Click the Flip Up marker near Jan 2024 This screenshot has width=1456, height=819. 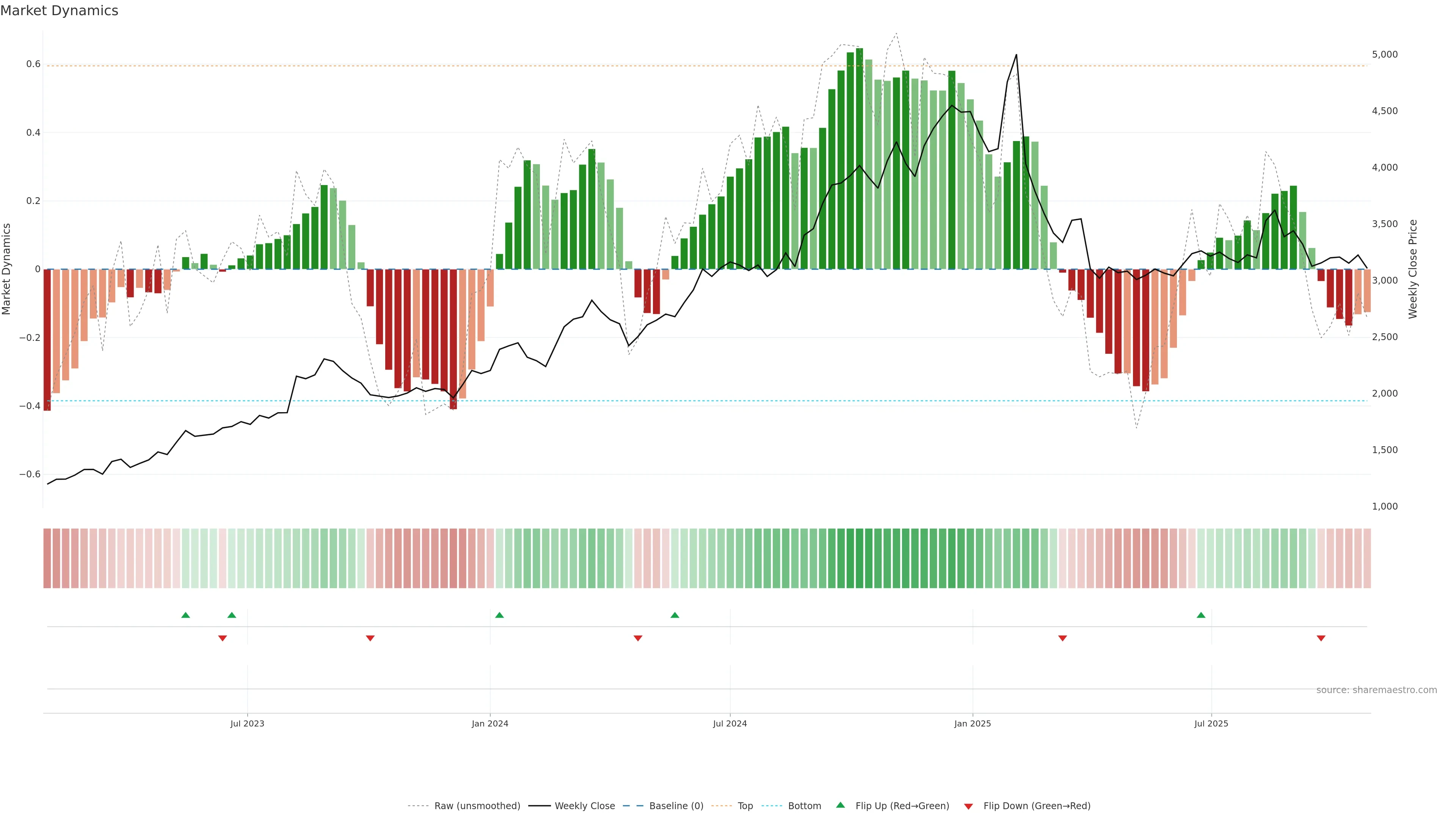[x=499, y=615]
